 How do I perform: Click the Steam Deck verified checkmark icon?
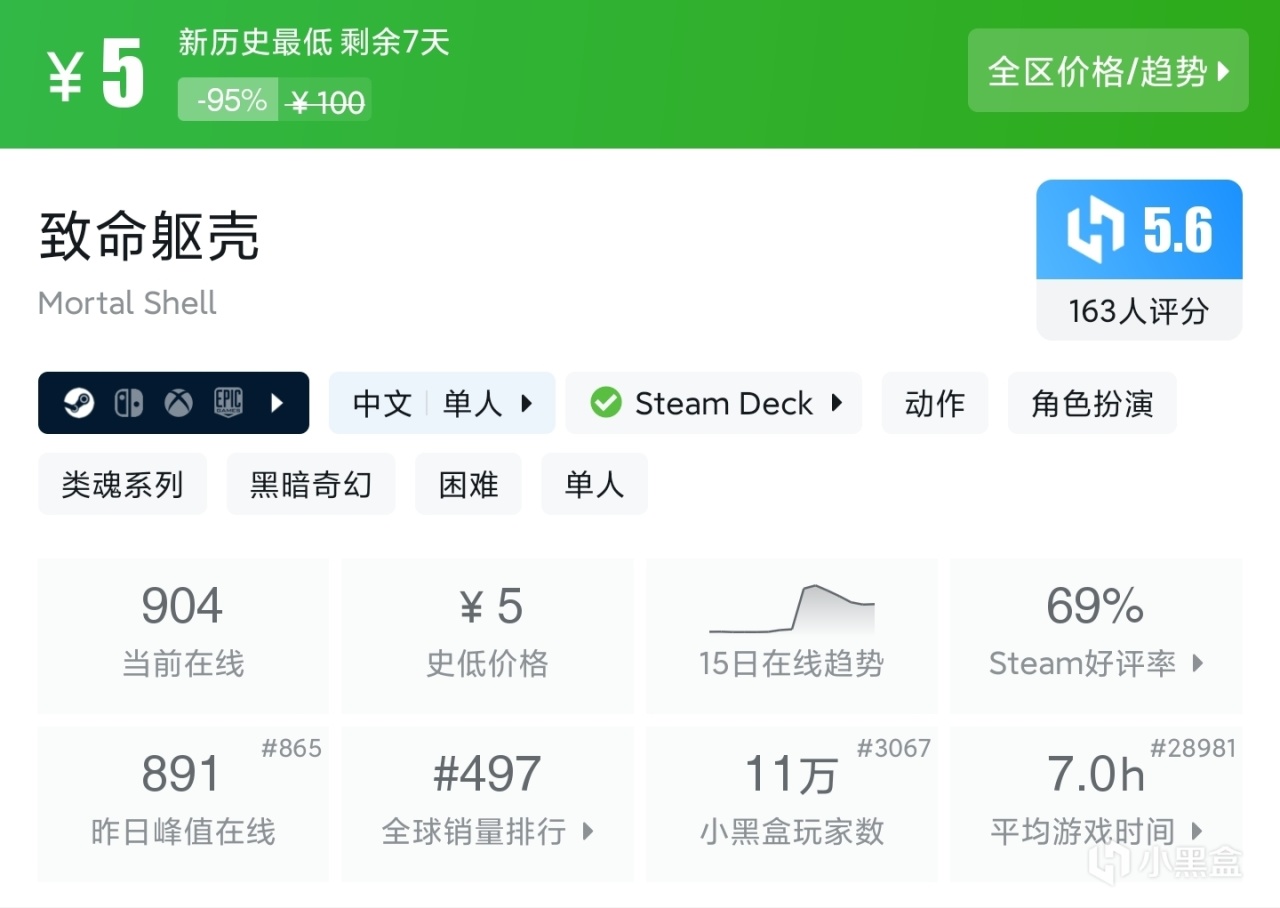[605, 403]
